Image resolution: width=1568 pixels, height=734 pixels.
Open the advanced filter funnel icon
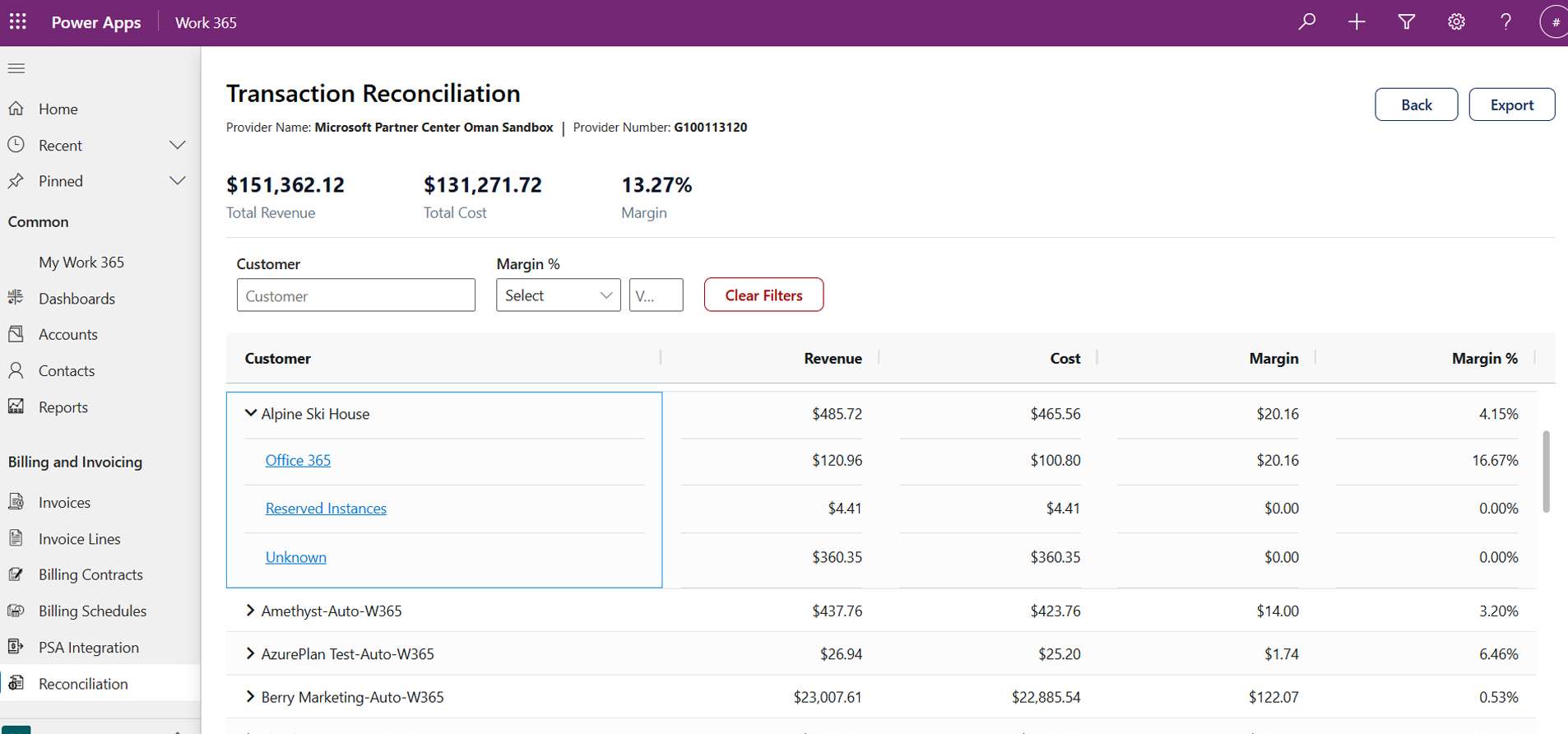pyautogui.click(x=1407, y=22)
